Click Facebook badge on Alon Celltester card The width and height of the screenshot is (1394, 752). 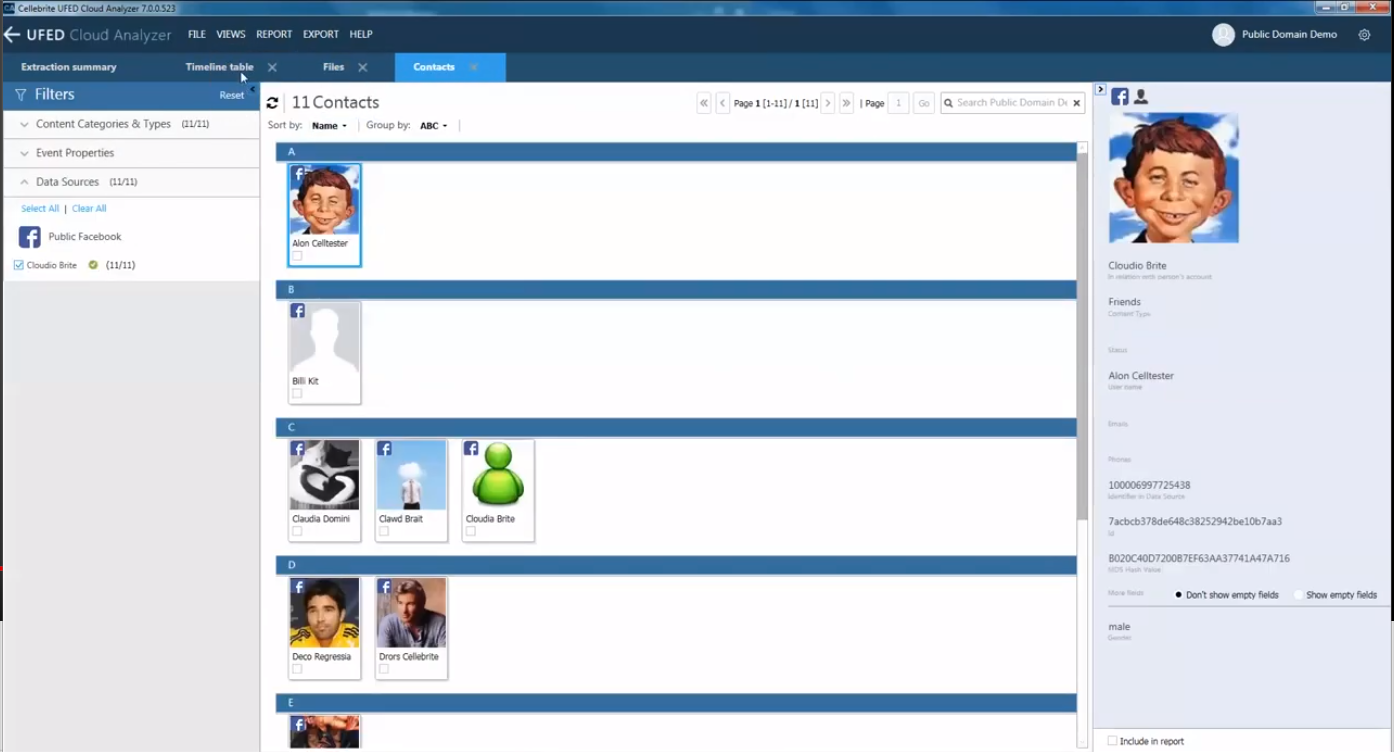click(298, 173)
